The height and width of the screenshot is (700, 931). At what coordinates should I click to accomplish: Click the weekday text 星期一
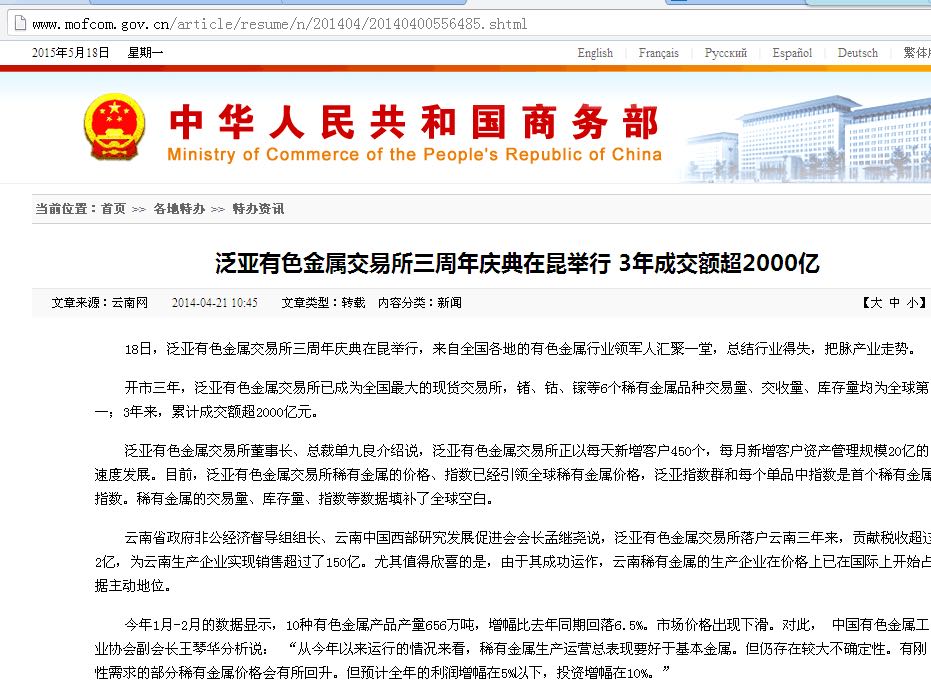pos(145,53)
